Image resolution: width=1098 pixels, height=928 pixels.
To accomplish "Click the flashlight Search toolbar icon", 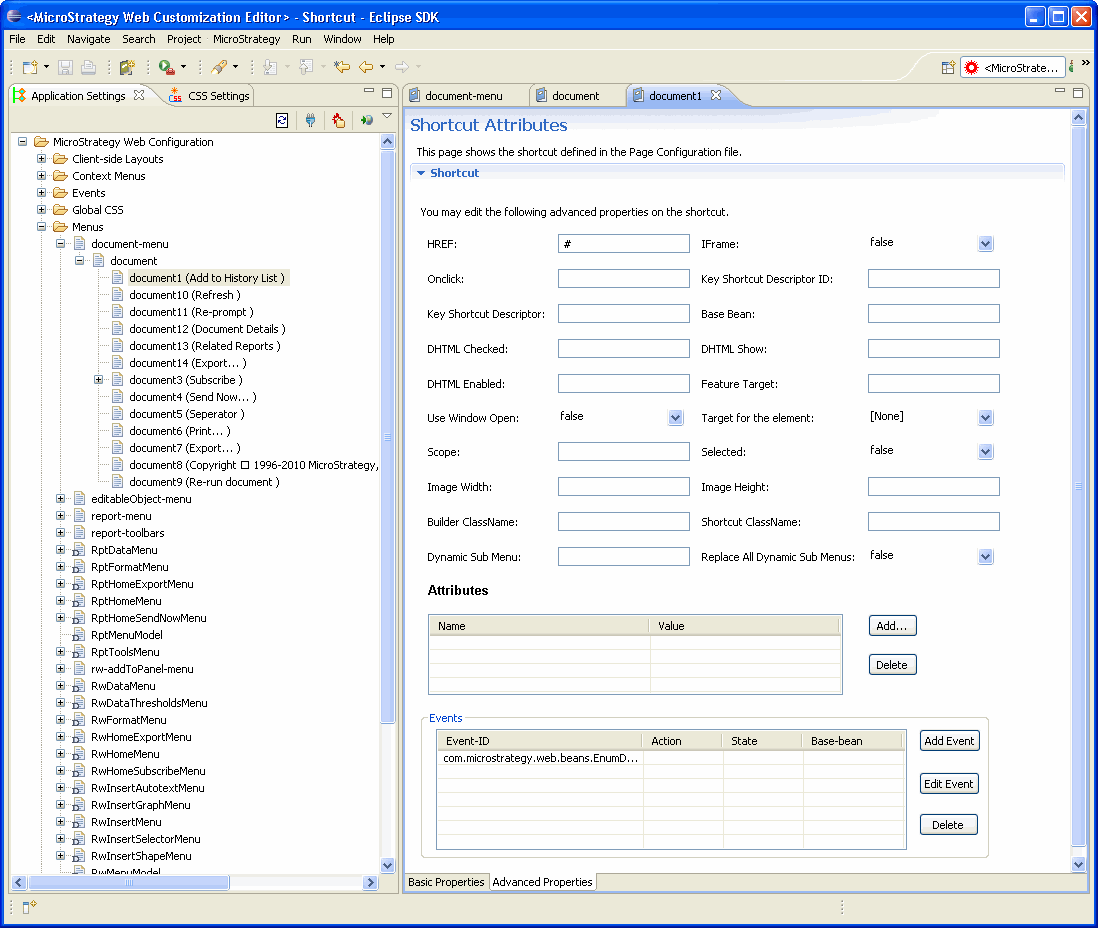I will click(x=219, y=67).
